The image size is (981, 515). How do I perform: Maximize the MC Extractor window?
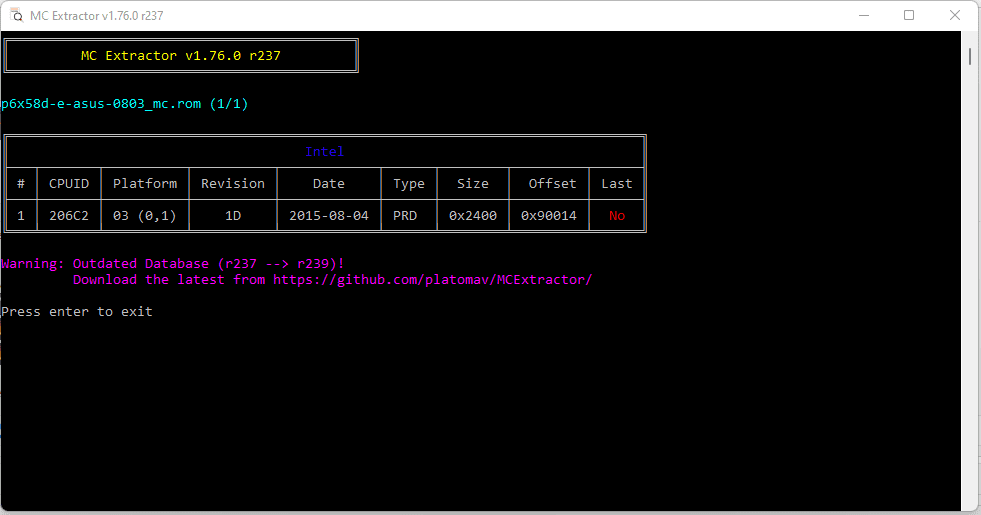(909, 16)
